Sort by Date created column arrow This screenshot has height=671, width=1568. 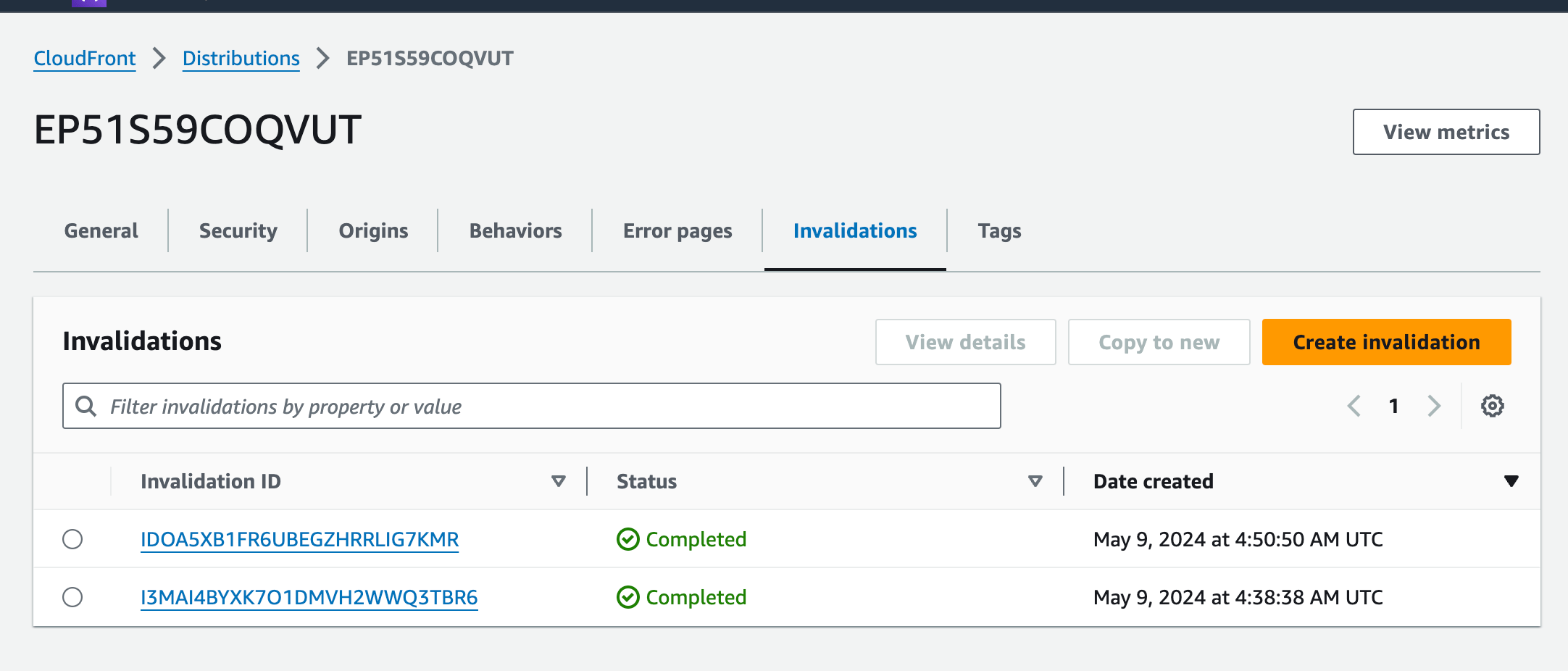pyautogui.click(x=1511, y=481)
